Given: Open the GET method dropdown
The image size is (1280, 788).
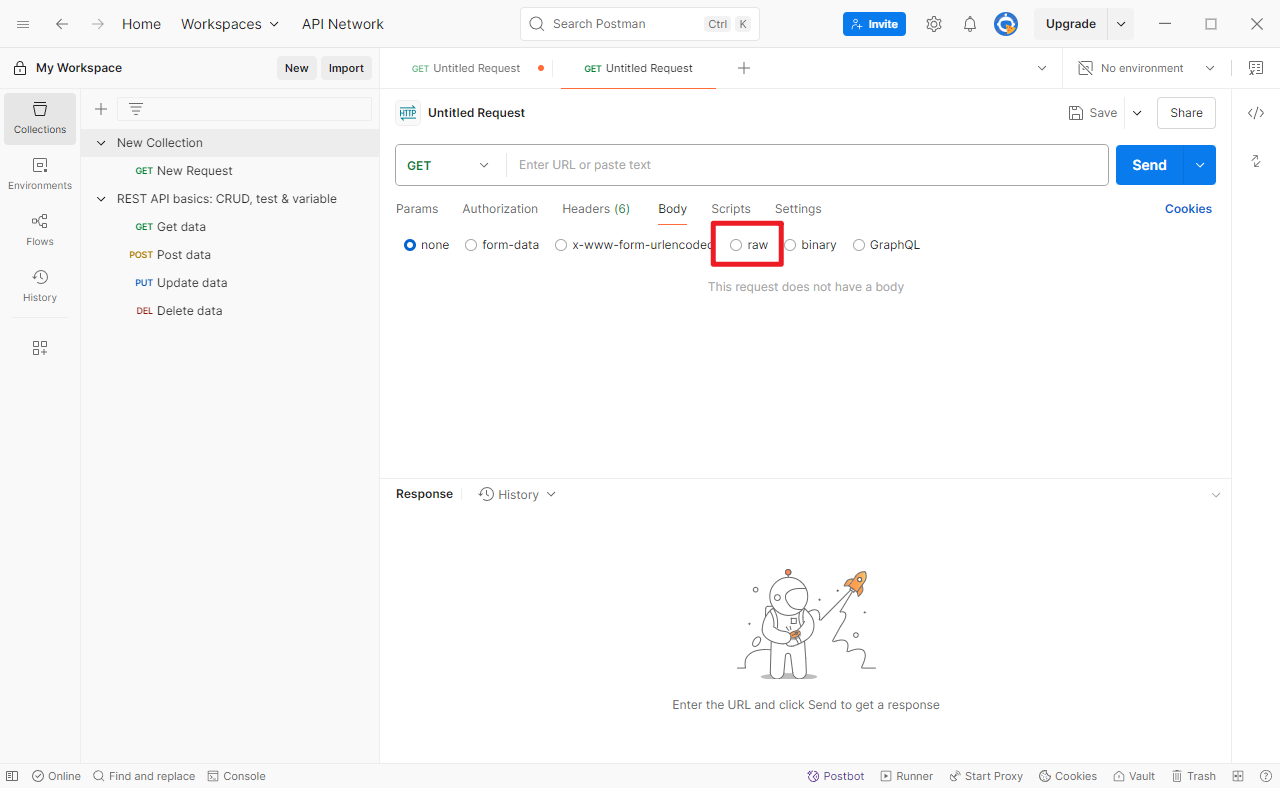Looking at the screenshot, I should (x=450, y=165).
